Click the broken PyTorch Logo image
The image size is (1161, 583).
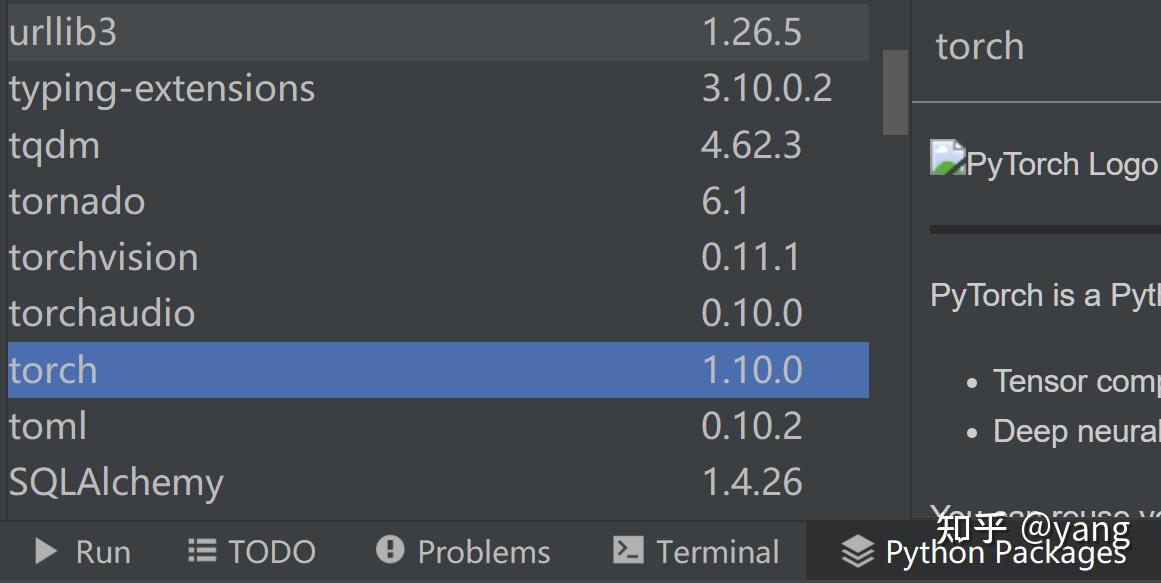(x=947, y=158)
